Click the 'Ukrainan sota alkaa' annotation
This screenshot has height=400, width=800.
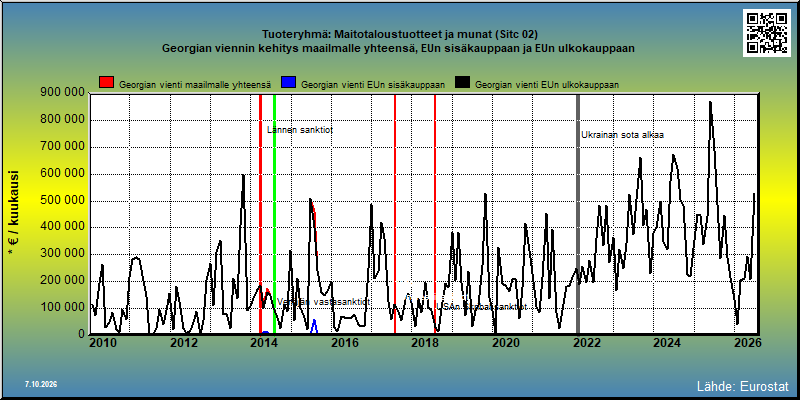pos(622,135)
